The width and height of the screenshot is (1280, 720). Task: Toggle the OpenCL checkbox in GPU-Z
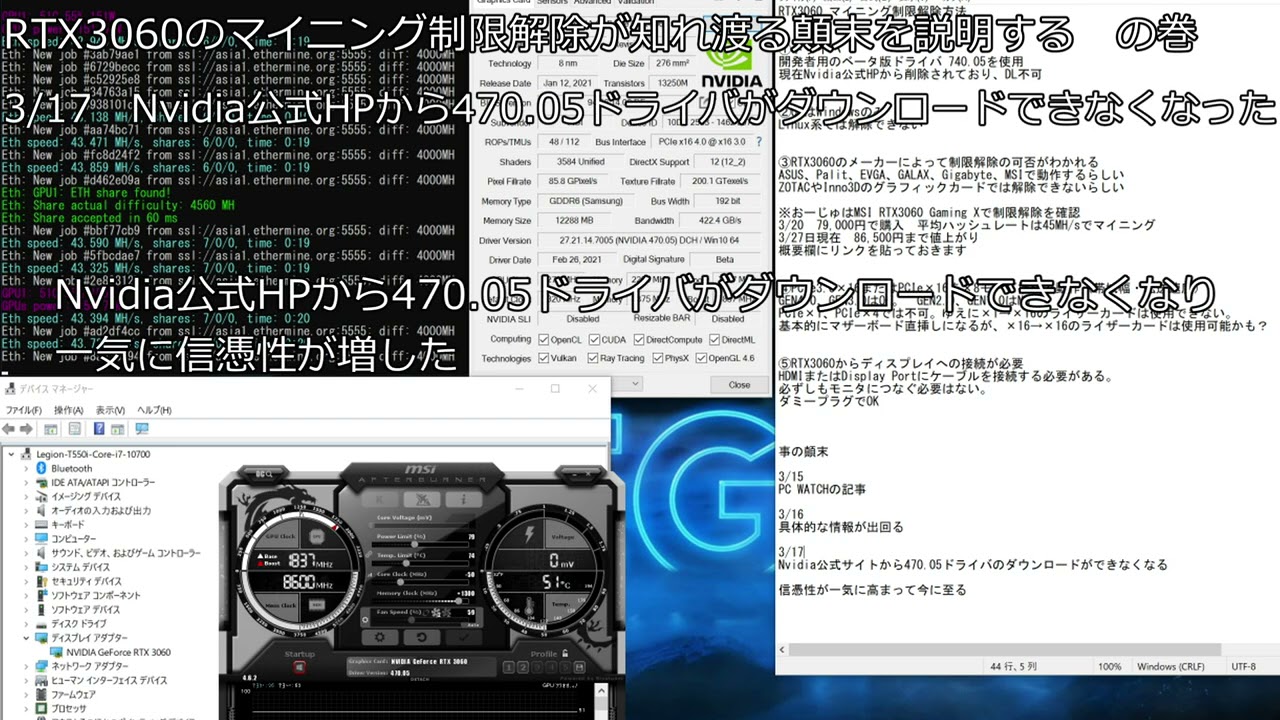click(544, 340)
